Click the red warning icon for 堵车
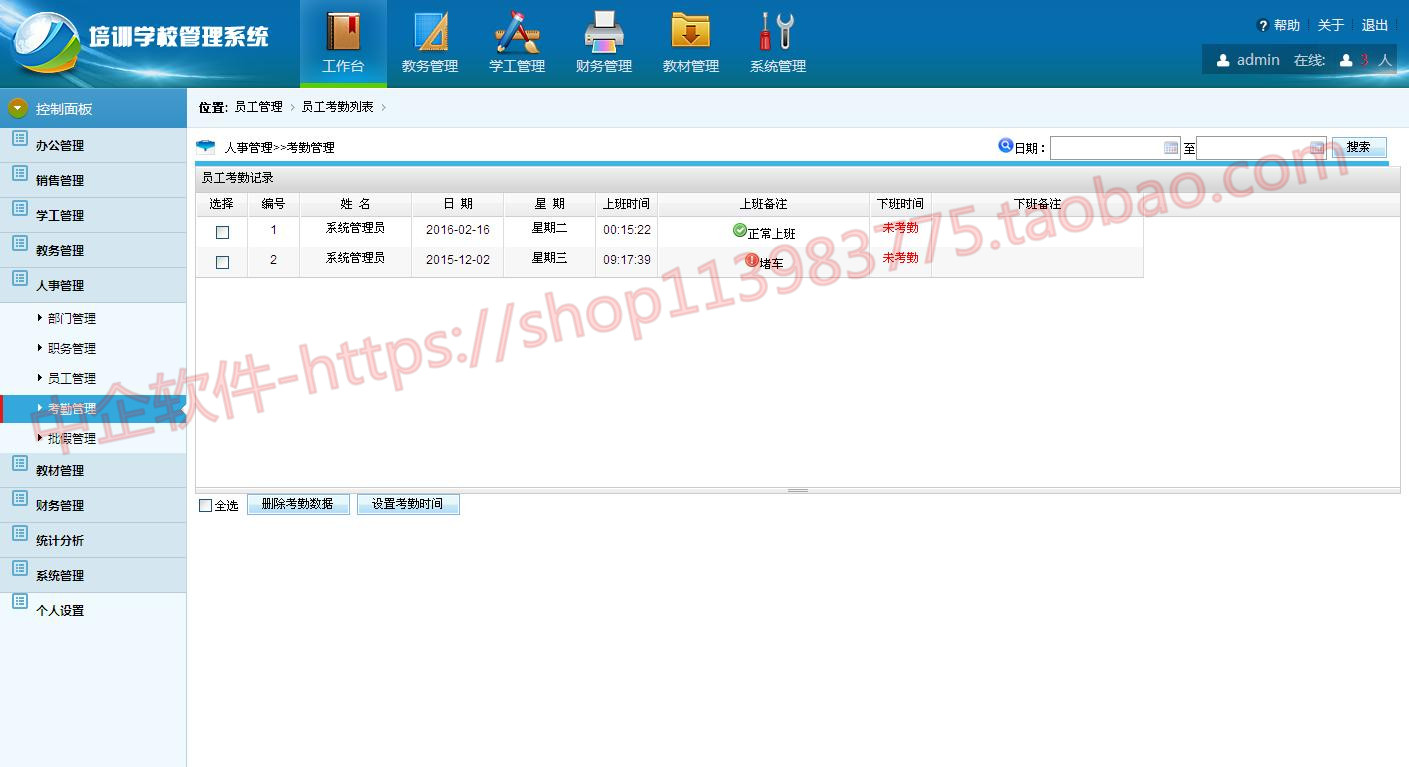The height and width of the screenshot is (767, 1409). (x=752, y=260)
